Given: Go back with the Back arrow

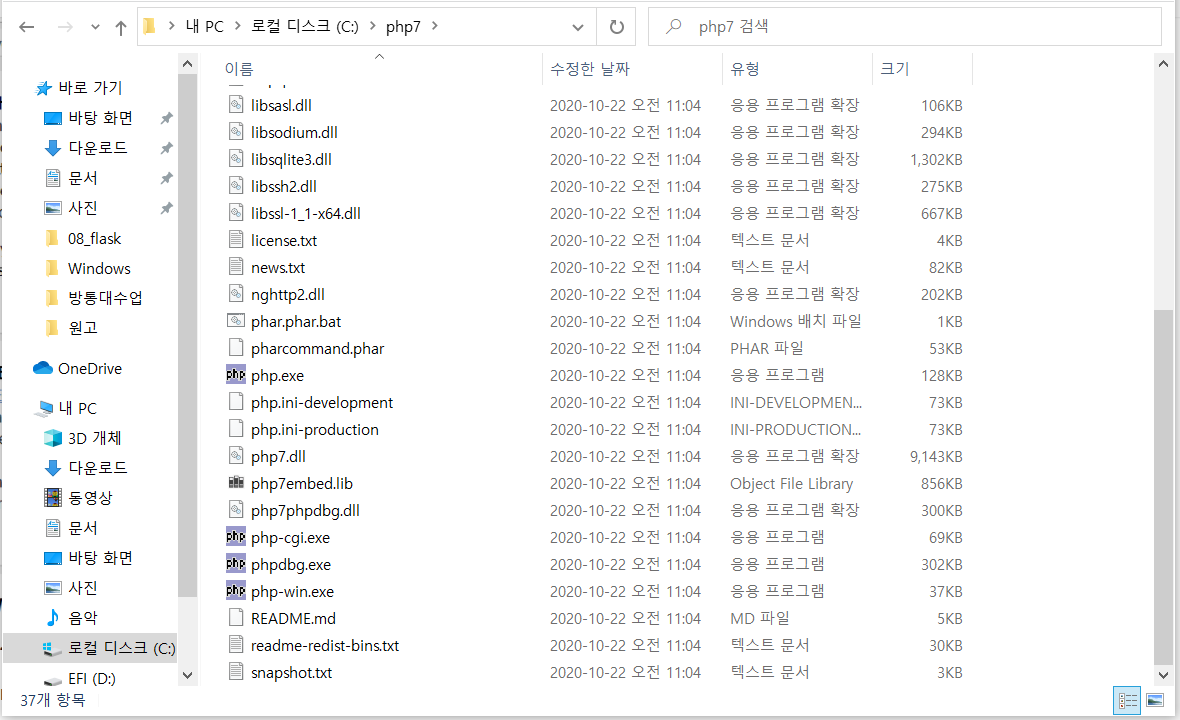Looking at the screenshot, I should [x=27, y=27].
